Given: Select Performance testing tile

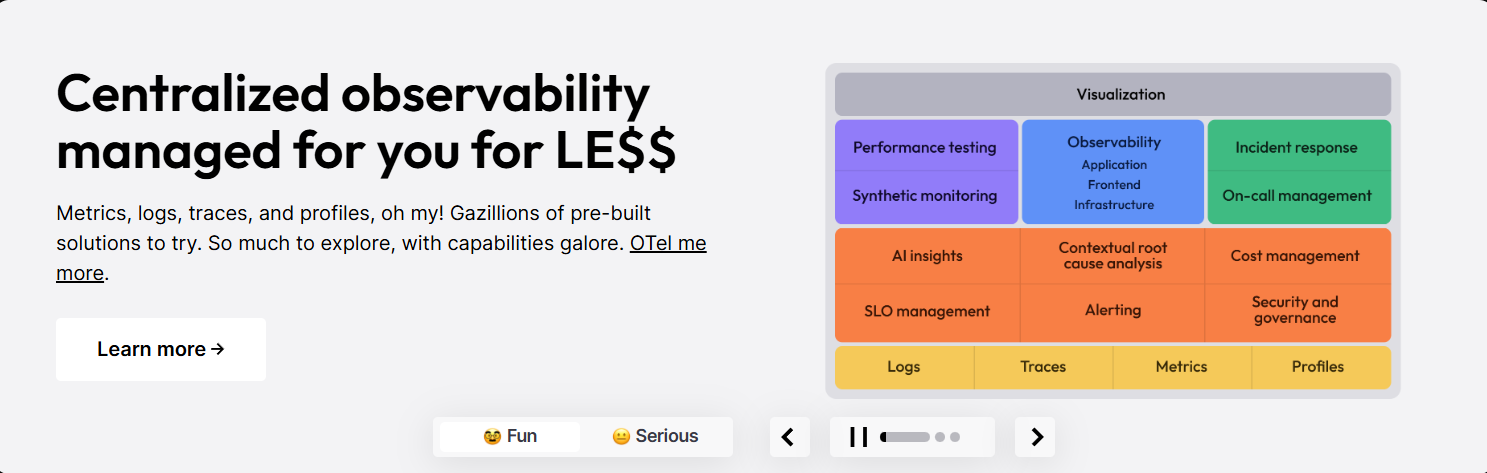Looking at the screenshot, I should tap(926, 146).
